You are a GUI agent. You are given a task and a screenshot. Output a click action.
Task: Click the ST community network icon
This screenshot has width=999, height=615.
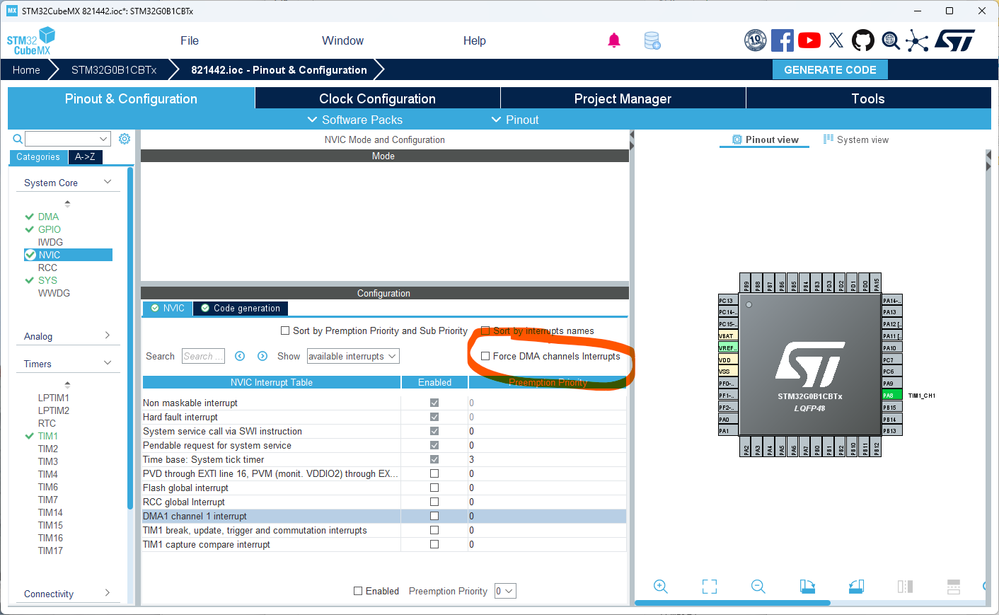coord(917,41)
